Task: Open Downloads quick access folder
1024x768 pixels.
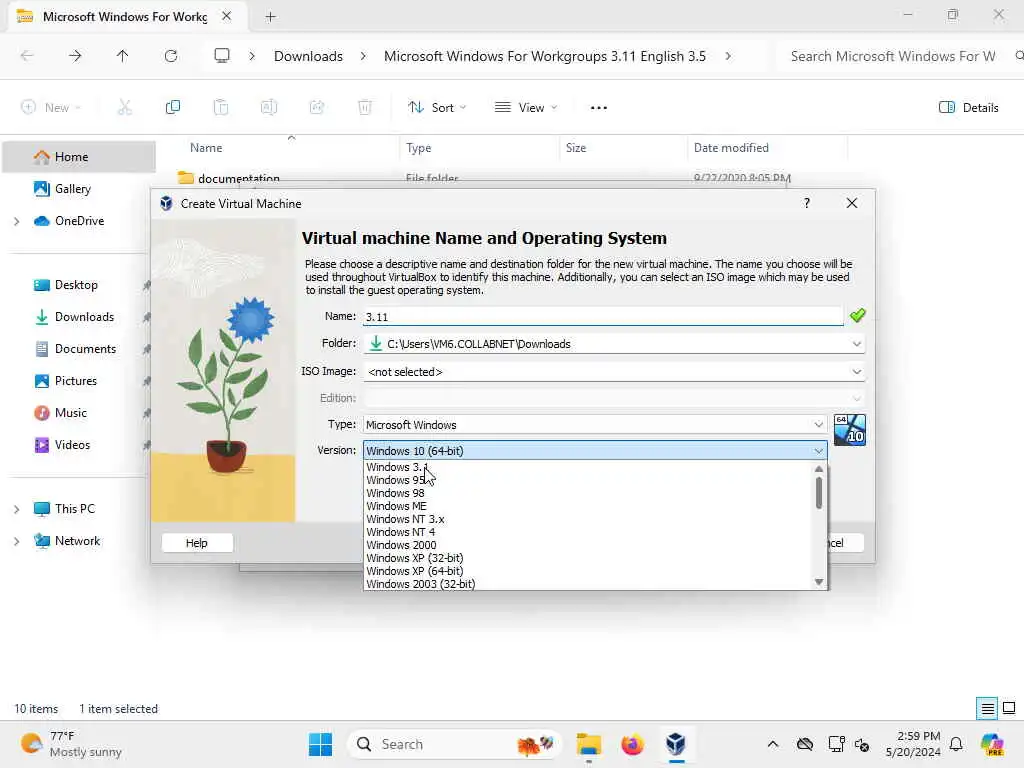Action: [x=84, y=317]
